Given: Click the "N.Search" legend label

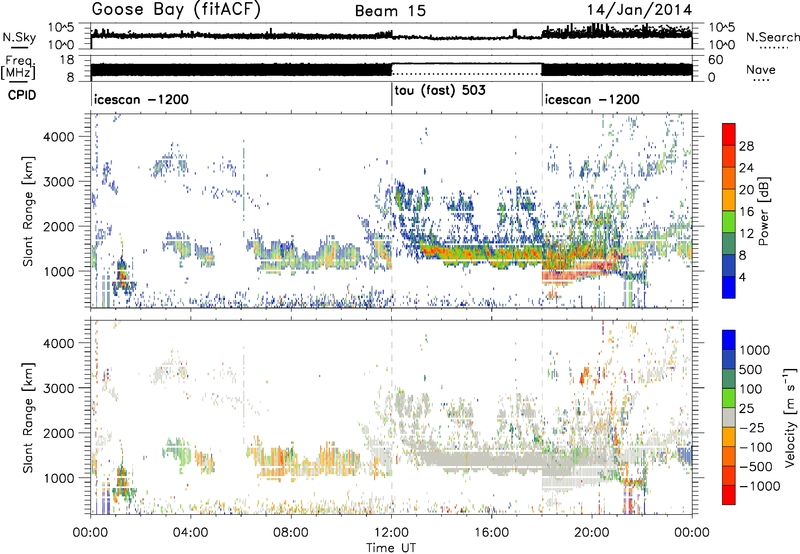Looking at the screenshot, I should (772, 37).
